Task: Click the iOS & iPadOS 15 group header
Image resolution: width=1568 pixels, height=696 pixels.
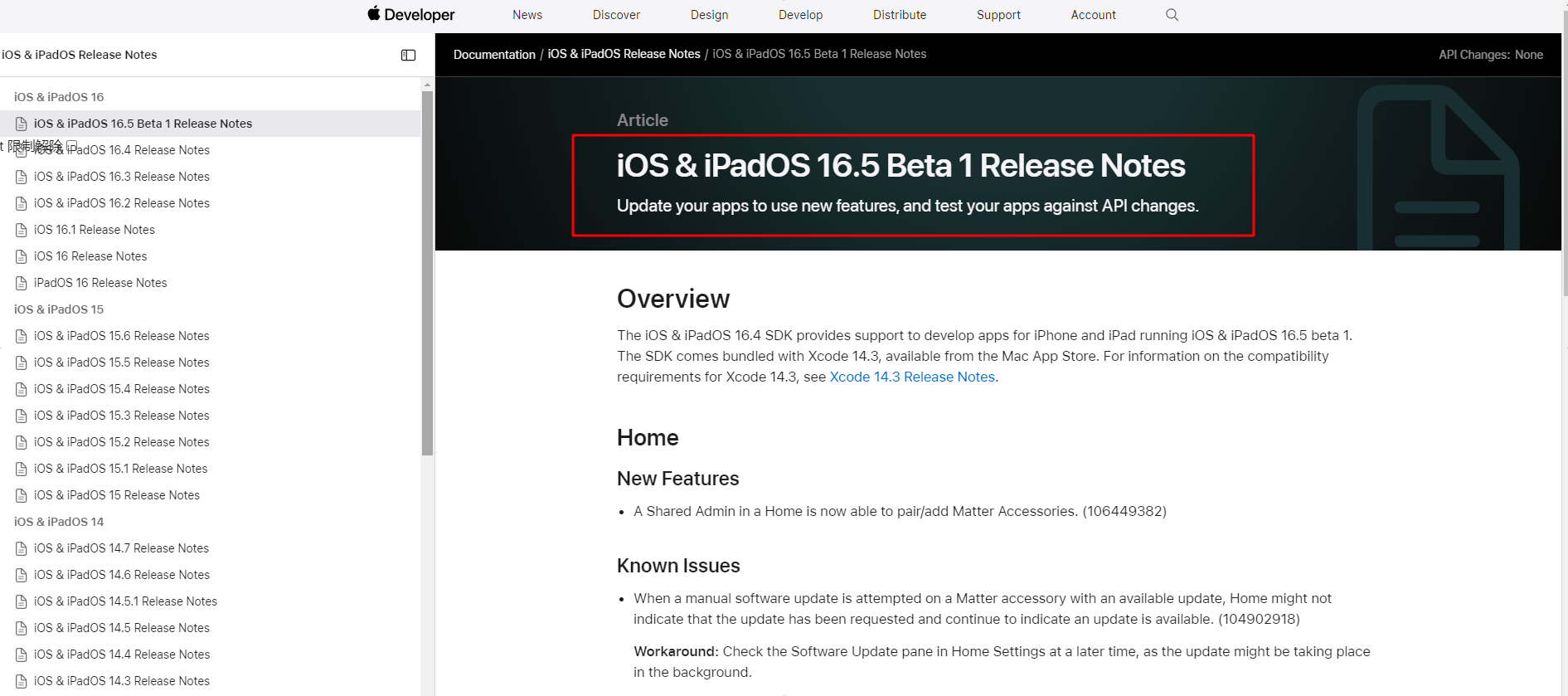Action: [x=59, y=309]
